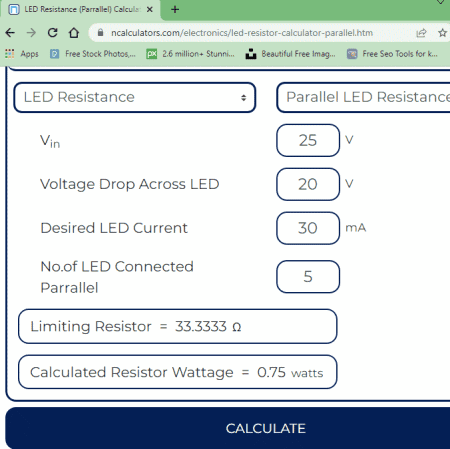Click the Limiting Resistor result 33.3333
450x449 pixels.
[x=177, y=326]
